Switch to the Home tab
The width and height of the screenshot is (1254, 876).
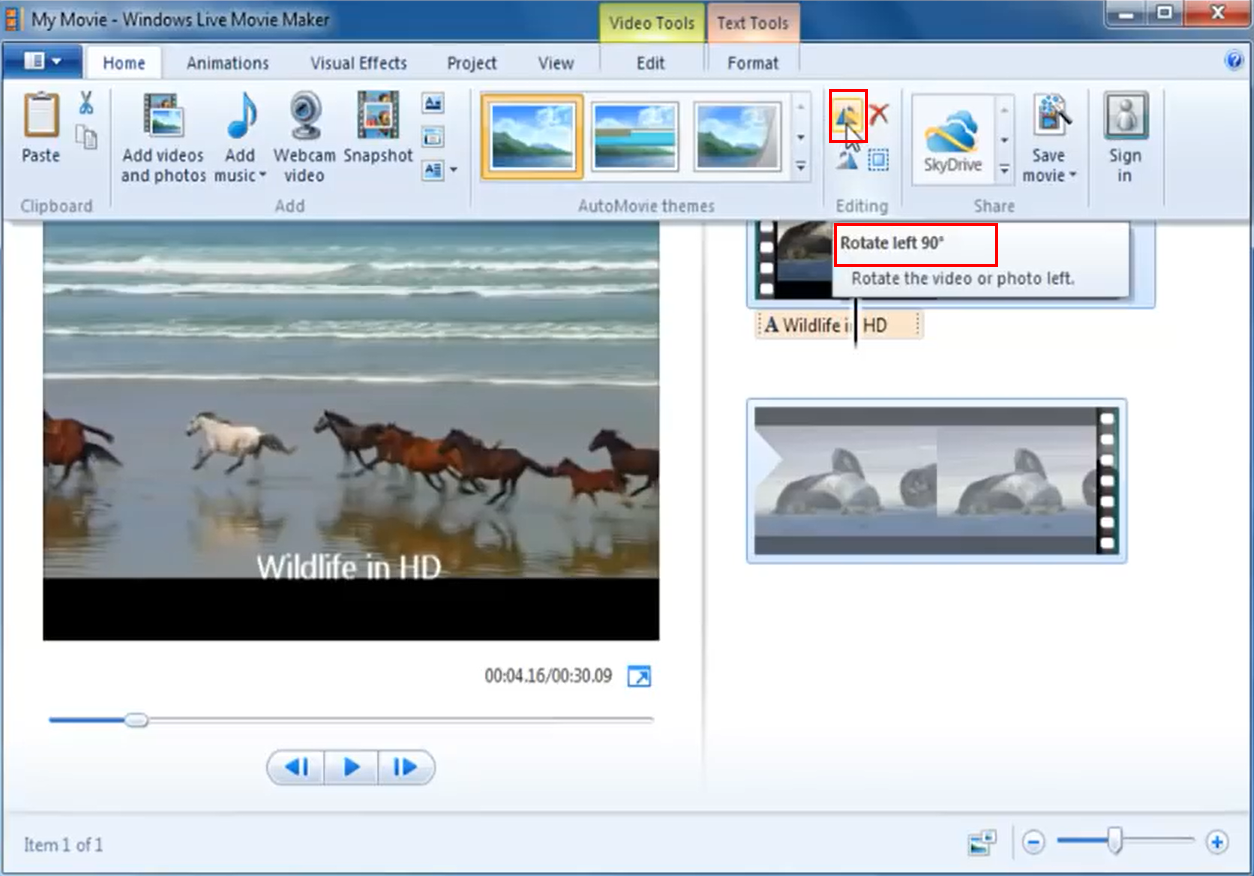pyautogui.click(x=124, y=63)
